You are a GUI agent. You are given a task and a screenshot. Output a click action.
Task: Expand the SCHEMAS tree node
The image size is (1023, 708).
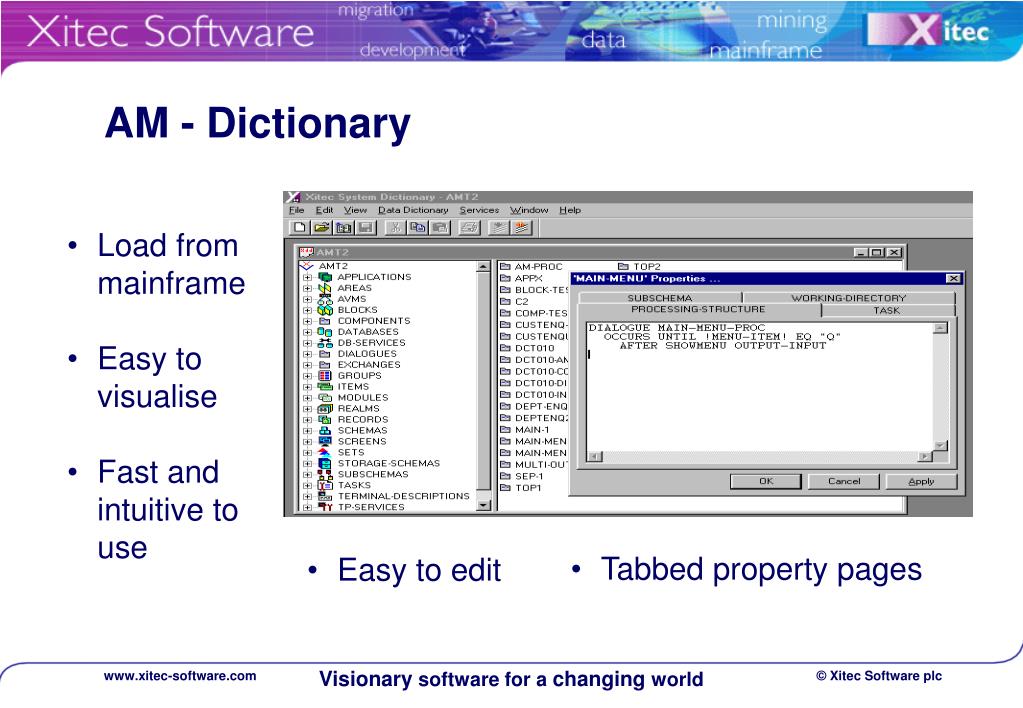[x=307, y=431]
